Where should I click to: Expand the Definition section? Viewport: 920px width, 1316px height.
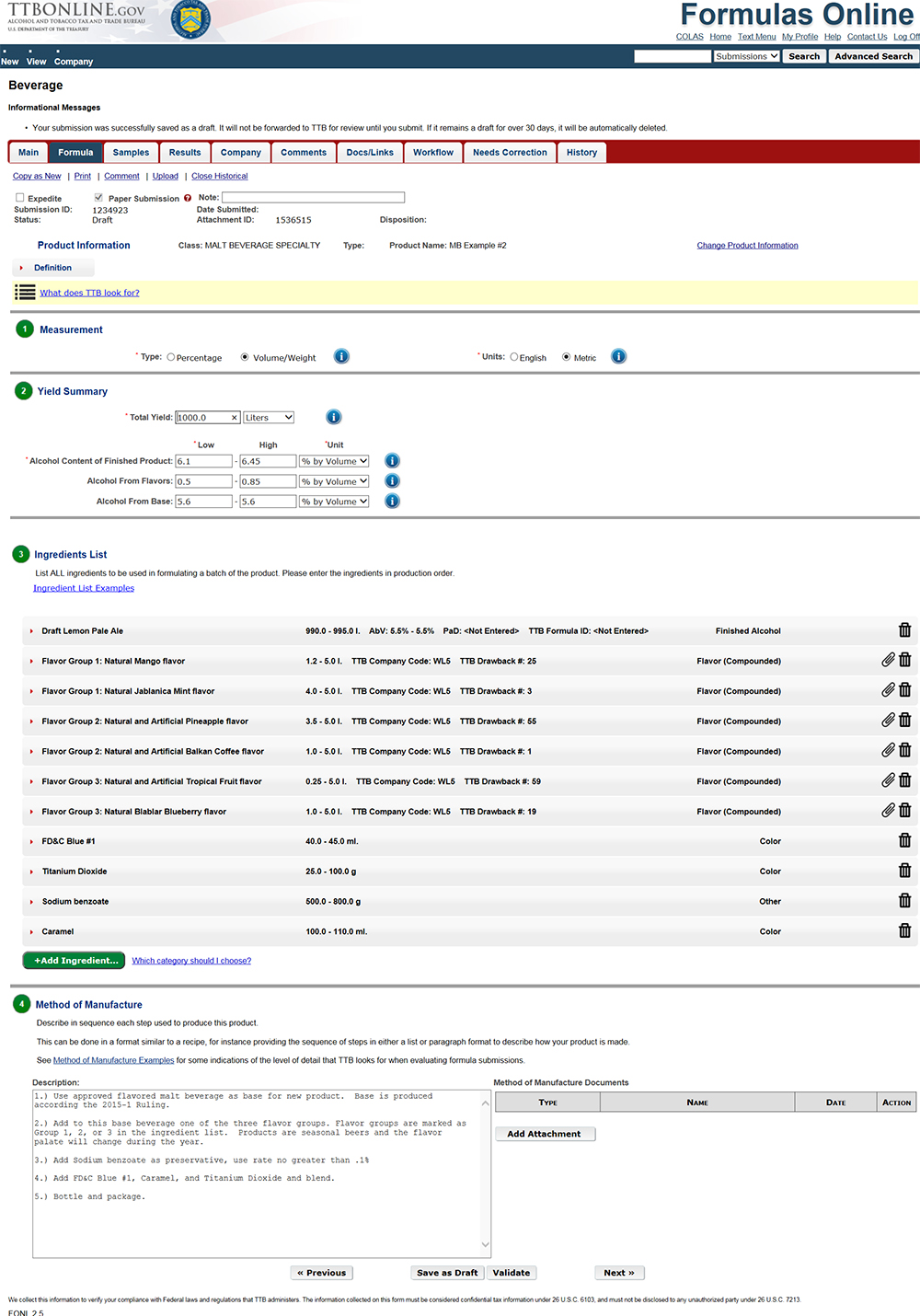pyautogui.click(x=52, y=268)
